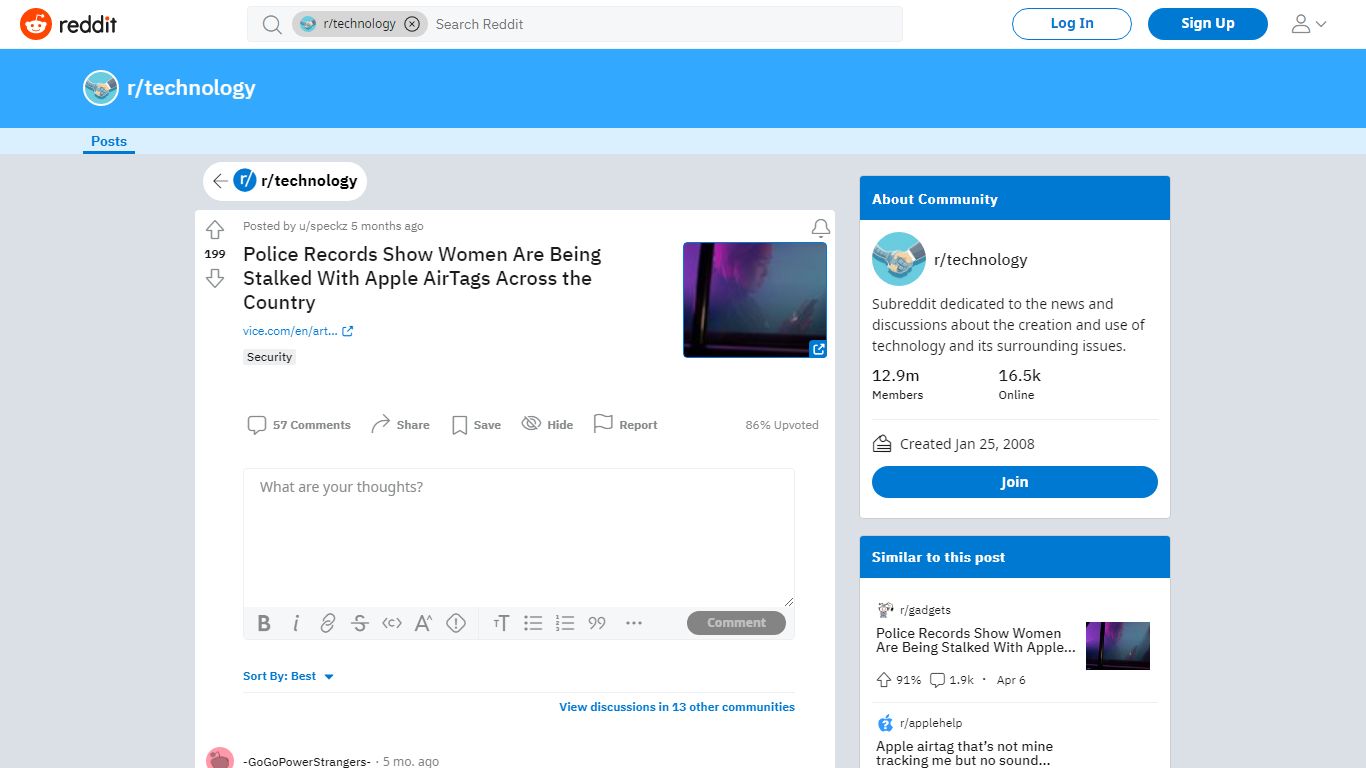Image resolution: width=1366 pixels, height=768 pixels.
Task: Toggle inline code formatting
Action: 392,623
